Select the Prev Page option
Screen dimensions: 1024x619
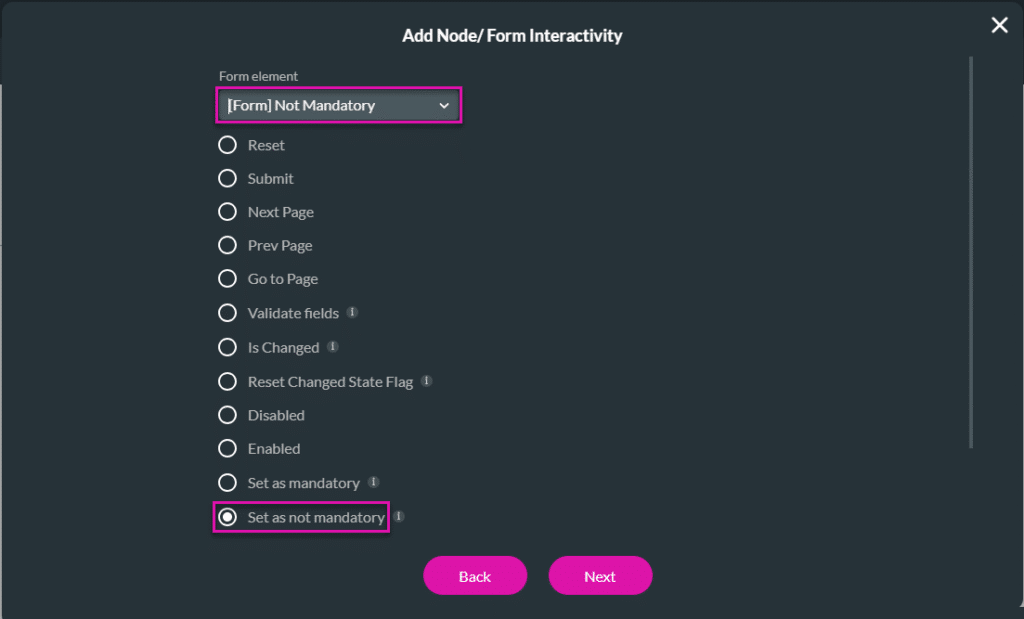pos(227,245)
